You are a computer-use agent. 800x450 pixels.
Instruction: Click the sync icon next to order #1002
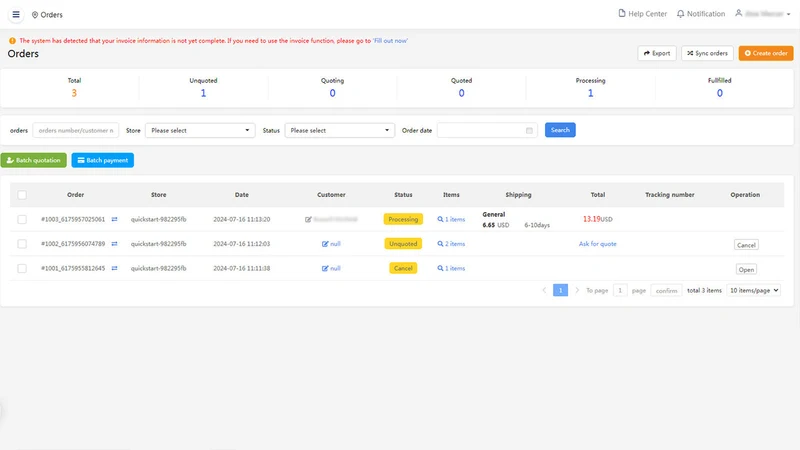114,244
